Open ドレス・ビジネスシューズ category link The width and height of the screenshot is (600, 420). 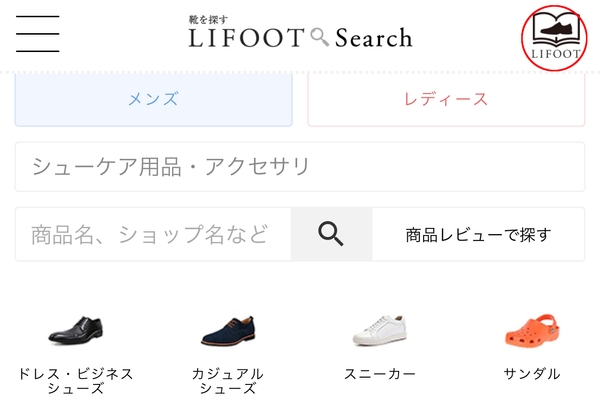coord(75,381)
